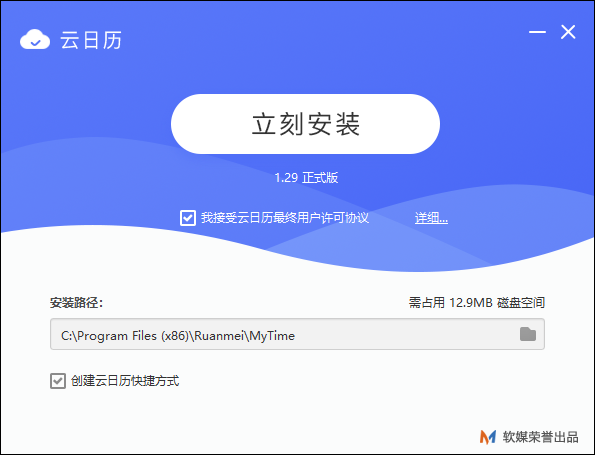Image resolution: width=595 pixels, height=455 pixels.
Task: Click the 立刻安装 install button
Action: 305,124
